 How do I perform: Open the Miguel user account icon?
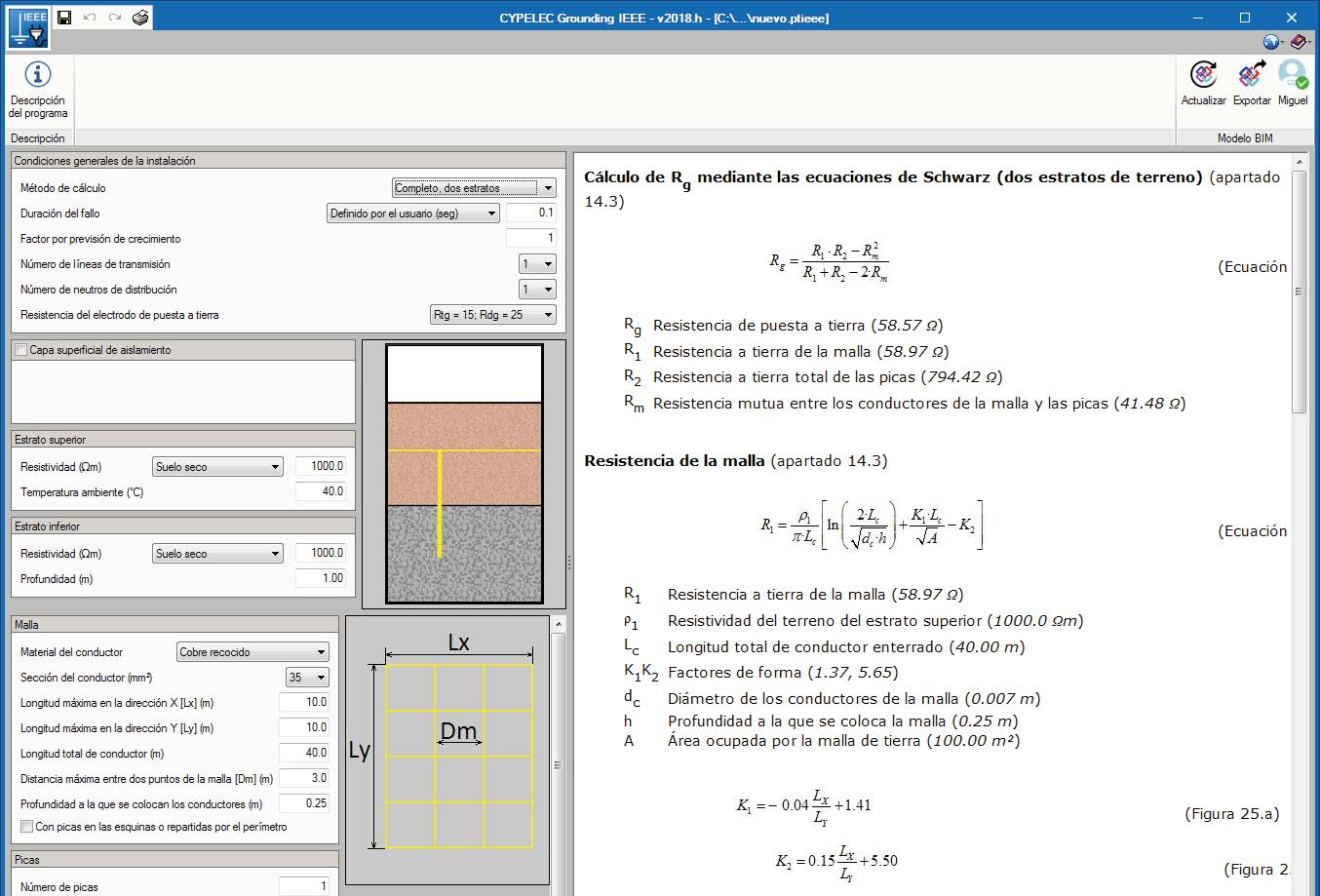click(x=1293, y=74)
